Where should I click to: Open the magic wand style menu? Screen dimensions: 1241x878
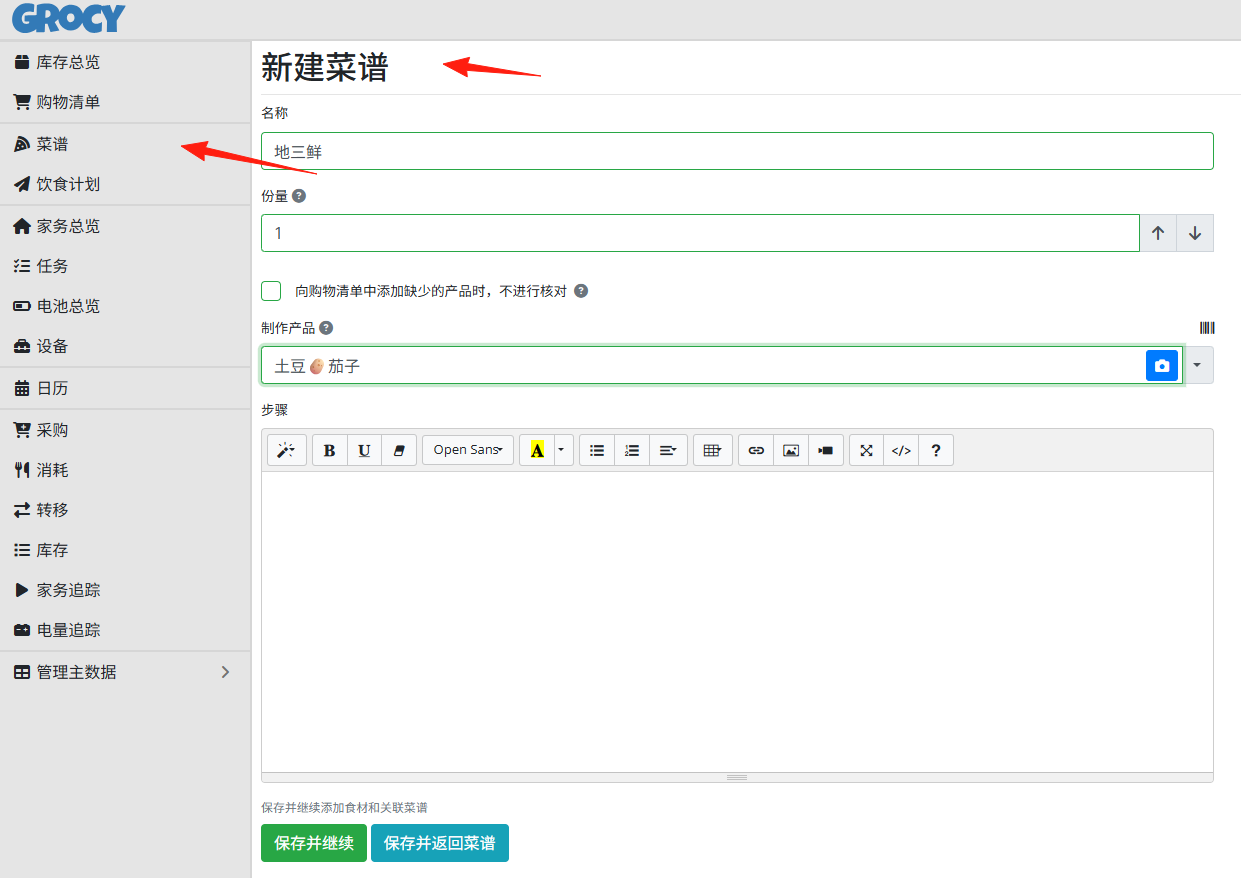[x=287, y=450]
